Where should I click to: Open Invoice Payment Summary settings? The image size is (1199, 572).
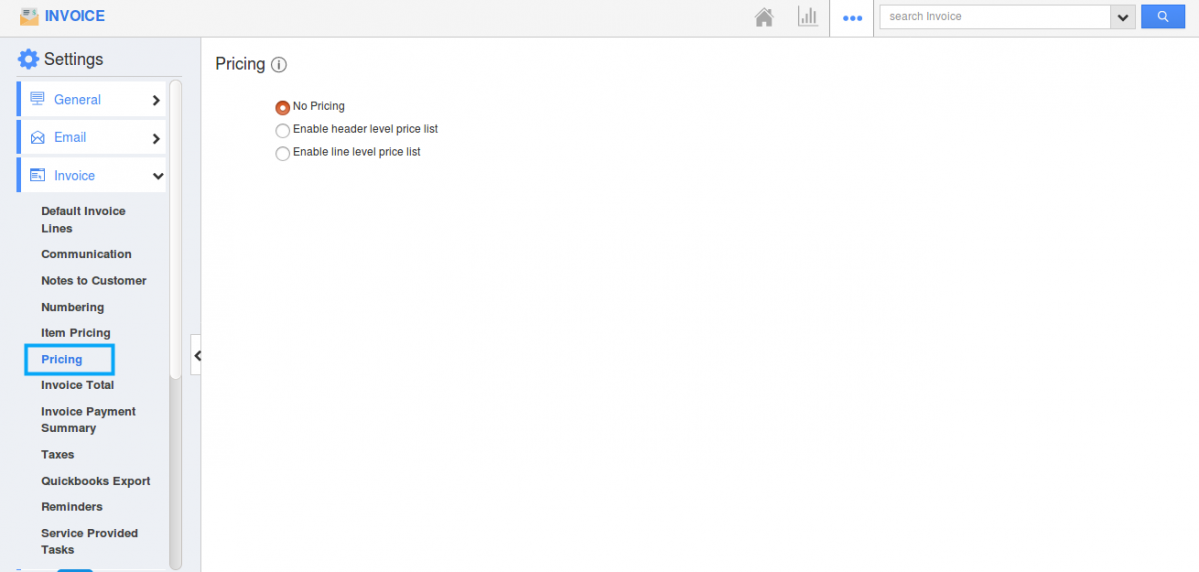click(x=89, y=420)
